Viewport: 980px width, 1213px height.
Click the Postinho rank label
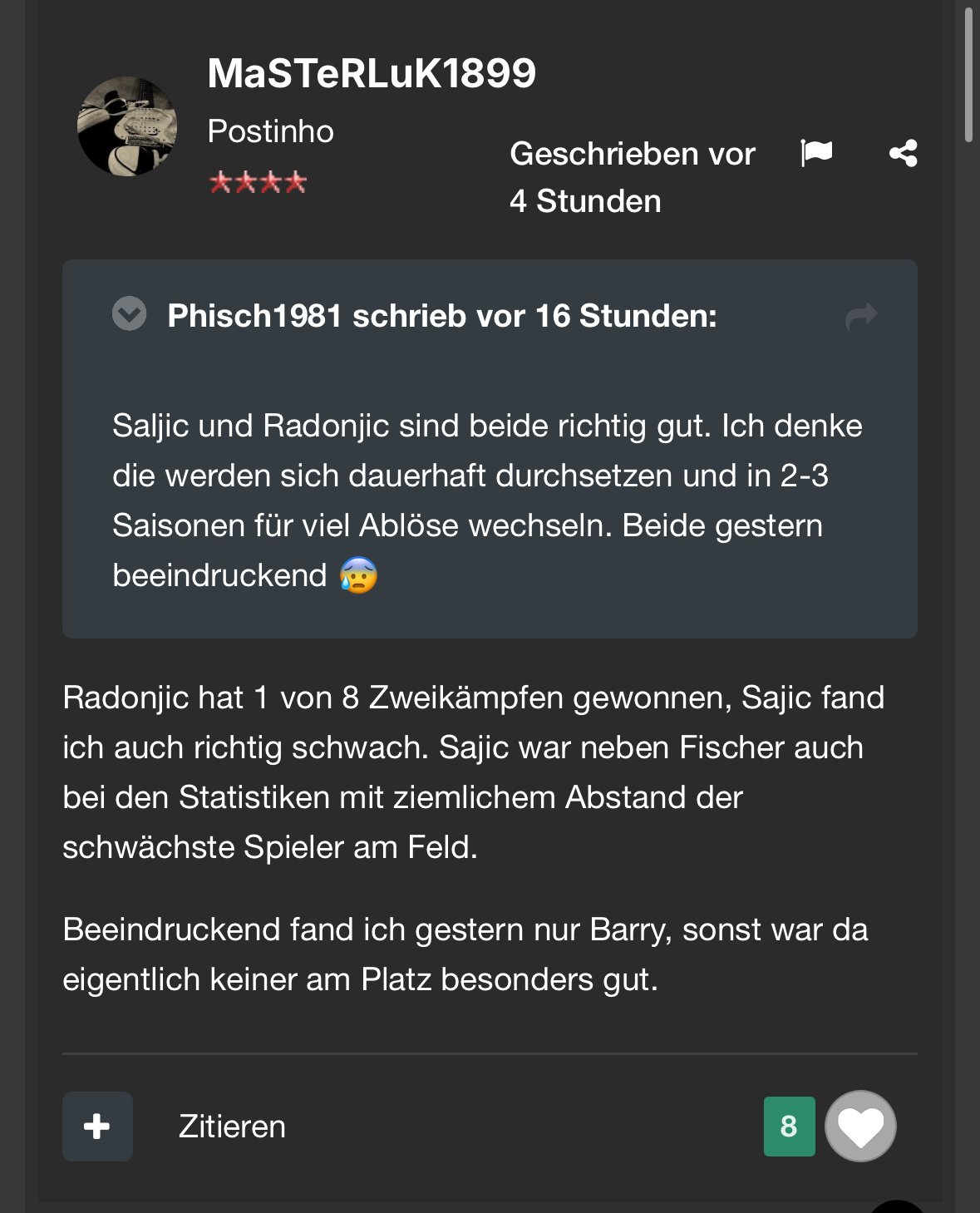tap(270, 131)
